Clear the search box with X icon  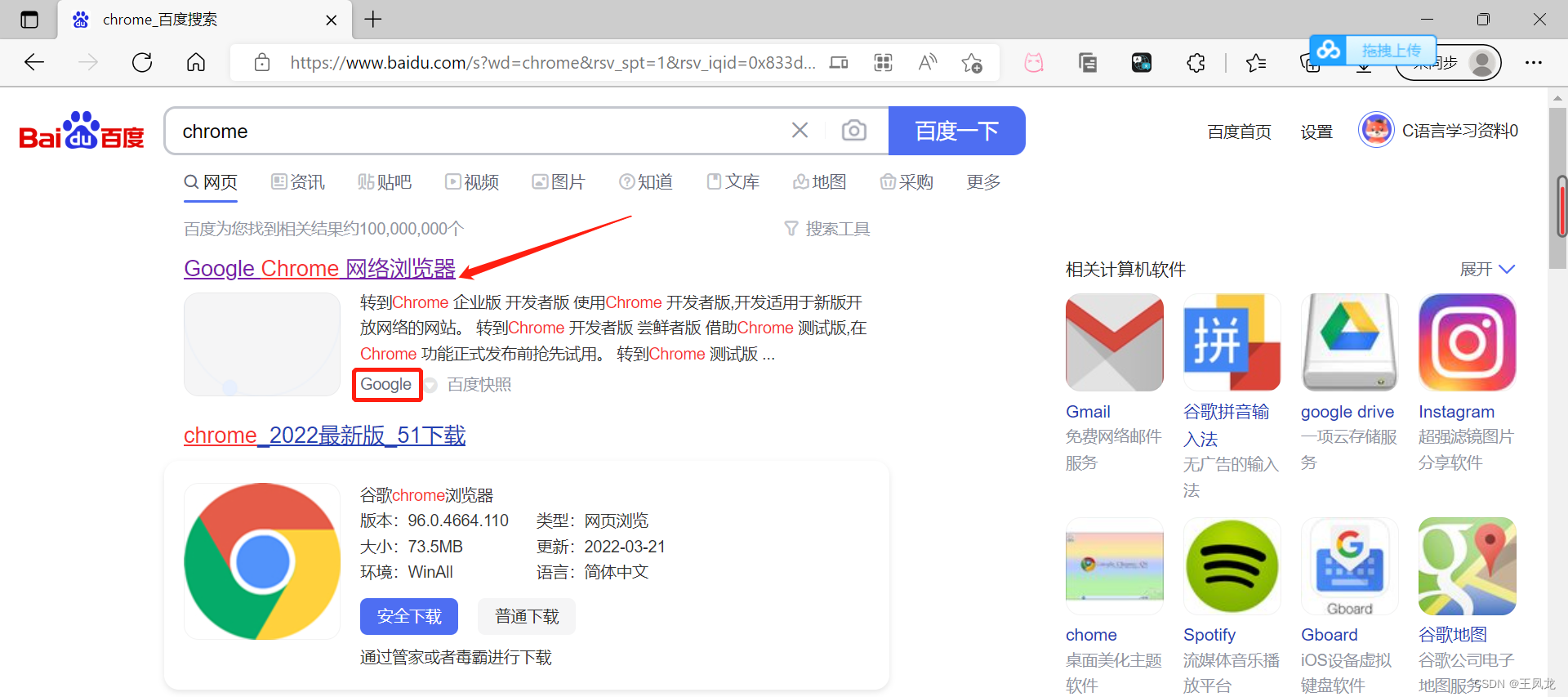[x=800, y=131]
